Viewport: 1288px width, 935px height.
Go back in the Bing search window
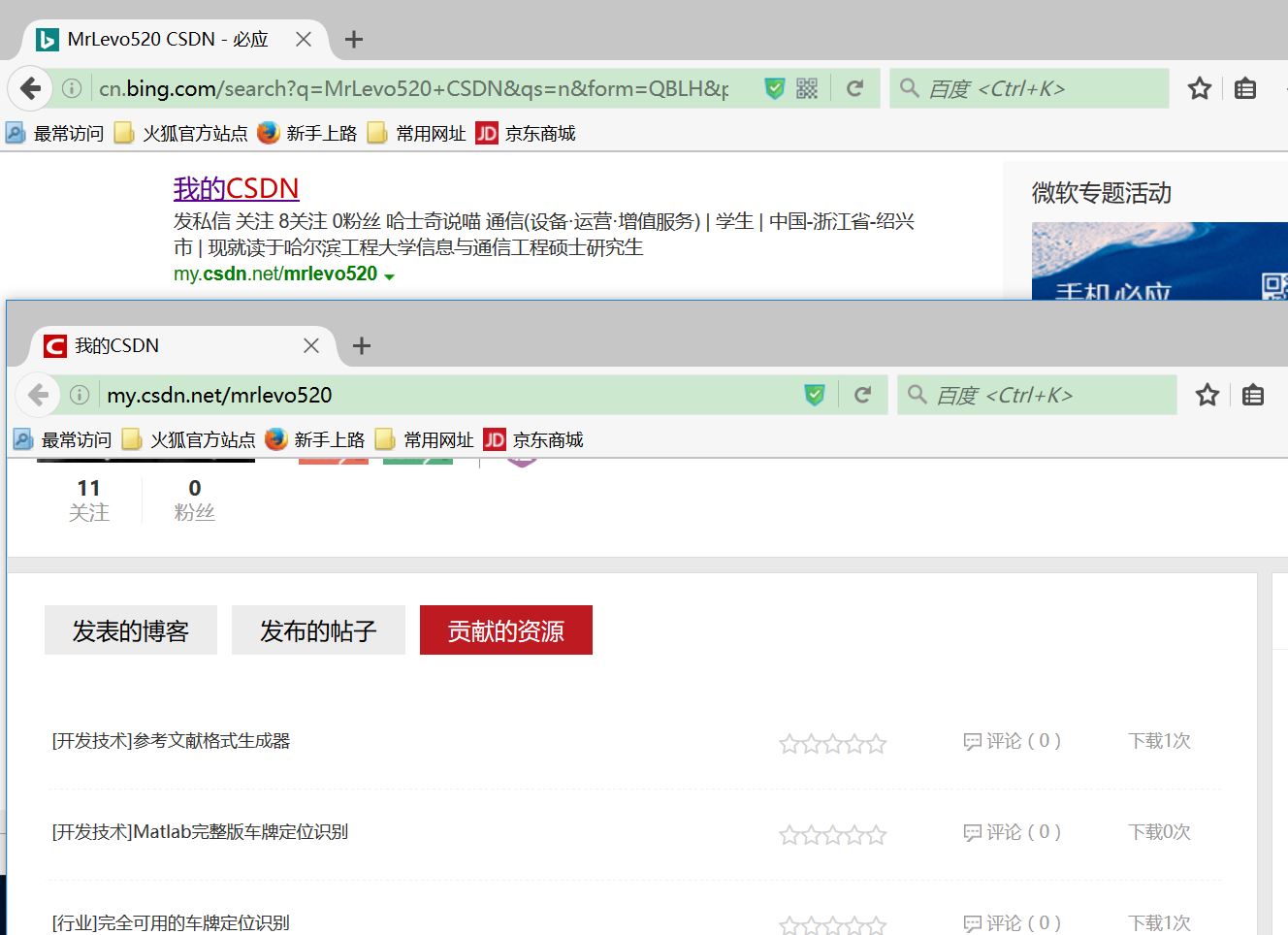(30, 89)
